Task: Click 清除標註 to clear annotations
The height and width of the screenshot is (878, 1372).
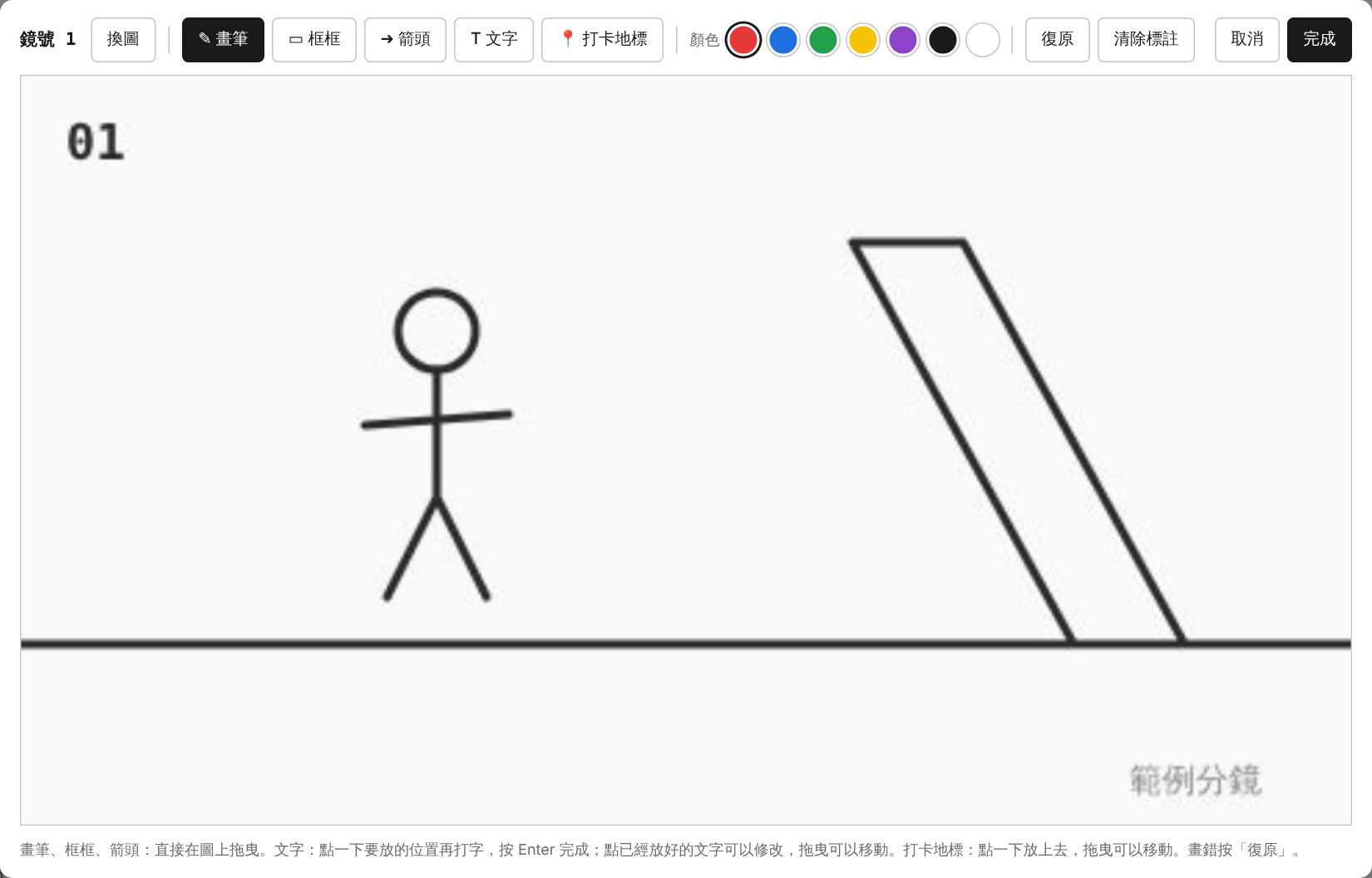Action: (x=1146, y=40)
